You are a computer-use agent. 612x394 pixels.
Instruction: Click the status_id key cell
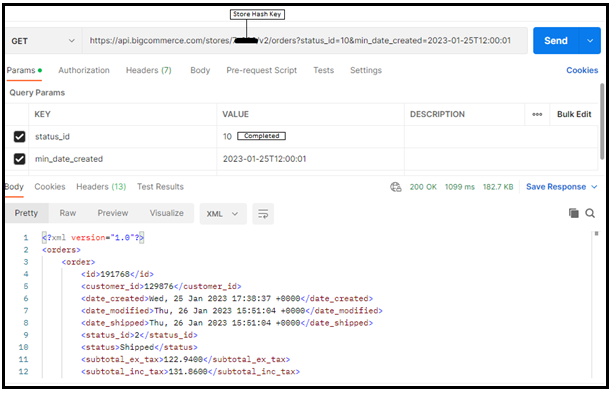point(123,137)
